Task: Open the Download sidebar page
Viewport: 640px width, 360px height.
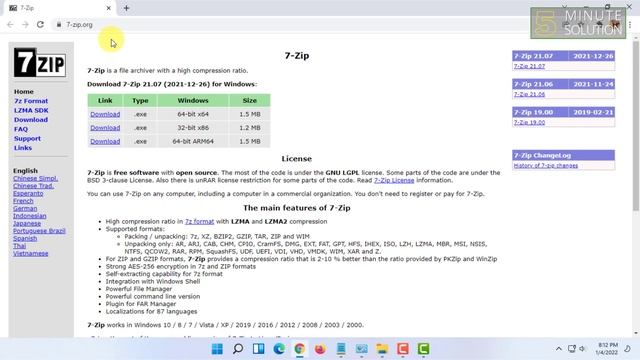Action: (x=31, y=120)
